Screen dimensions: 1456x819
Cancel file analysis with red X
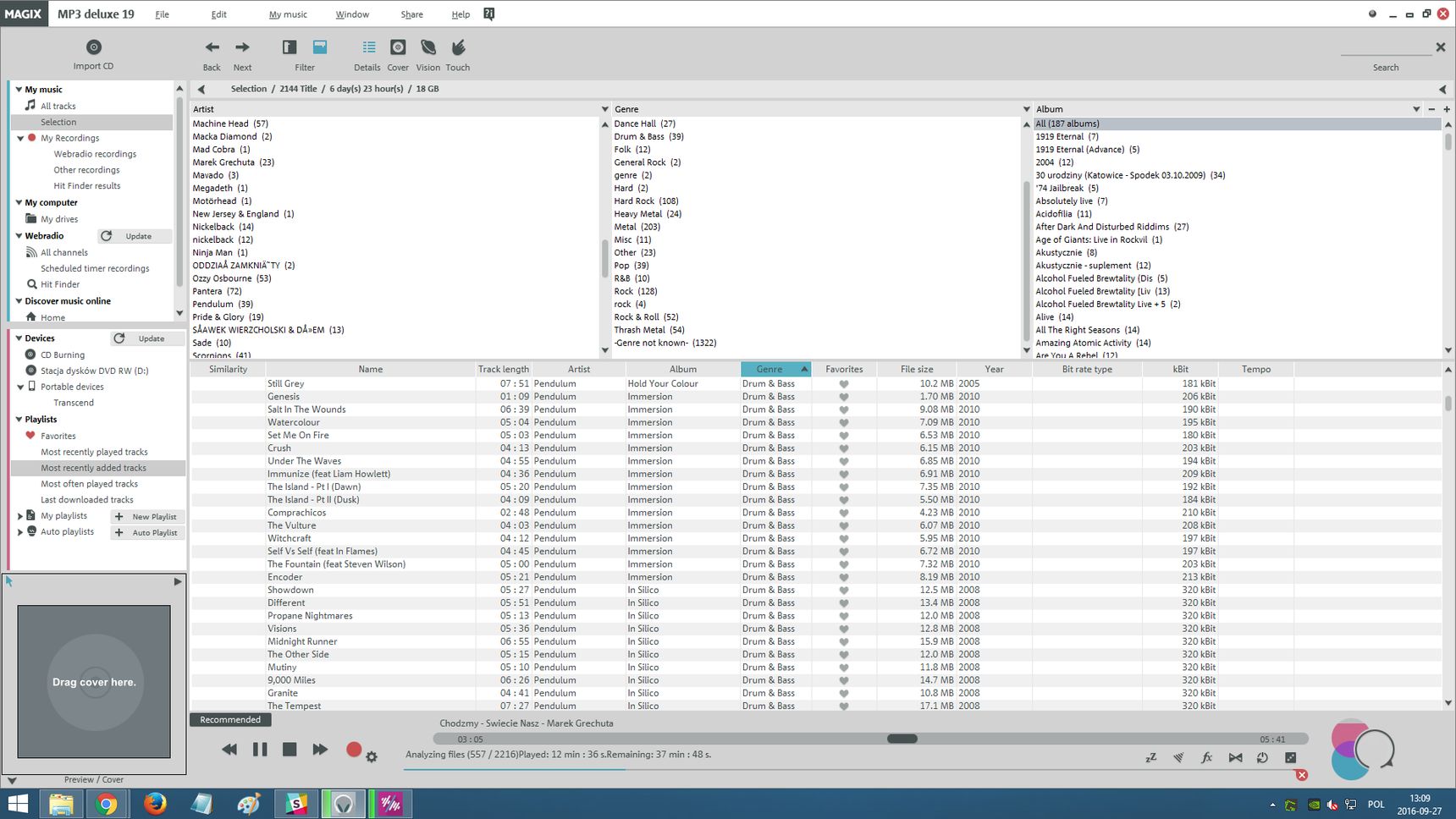[1302, 775]
